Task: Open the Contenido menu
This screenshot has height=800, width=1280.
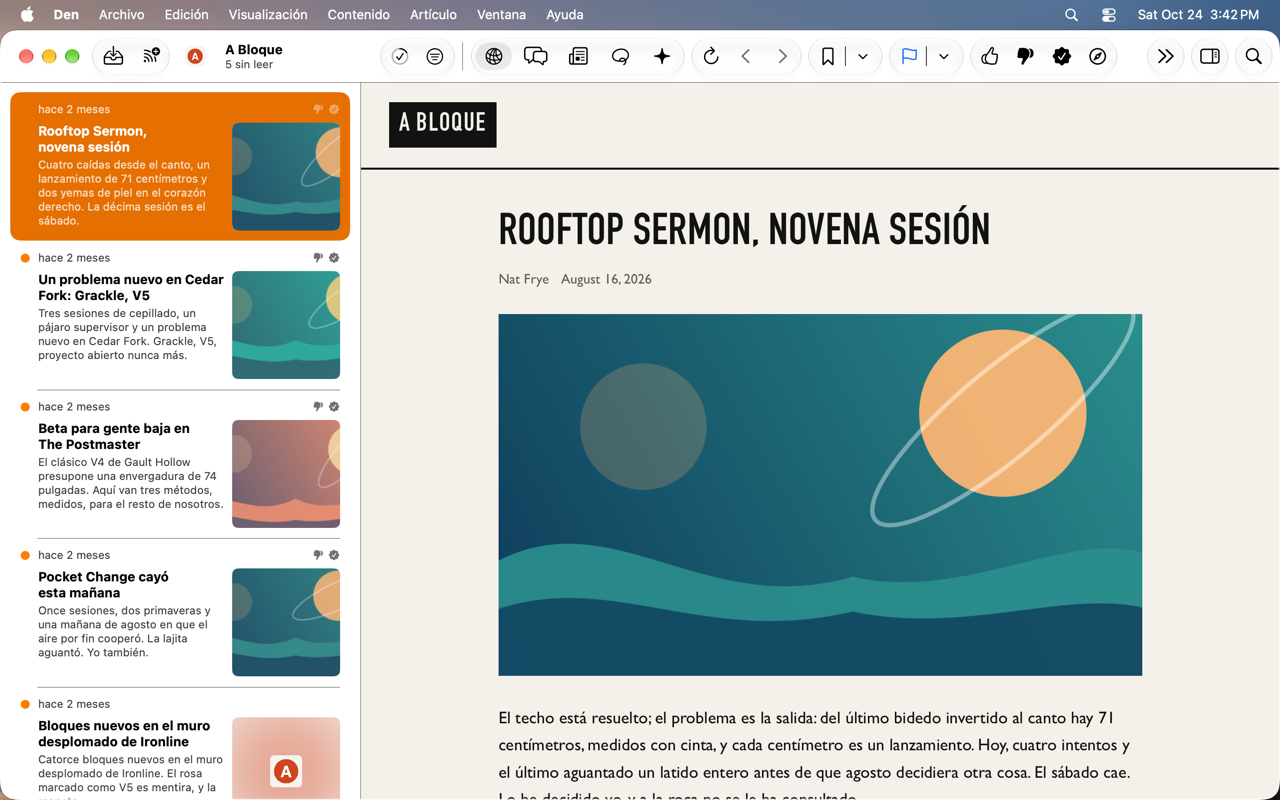Action: [x=358, y=15]
